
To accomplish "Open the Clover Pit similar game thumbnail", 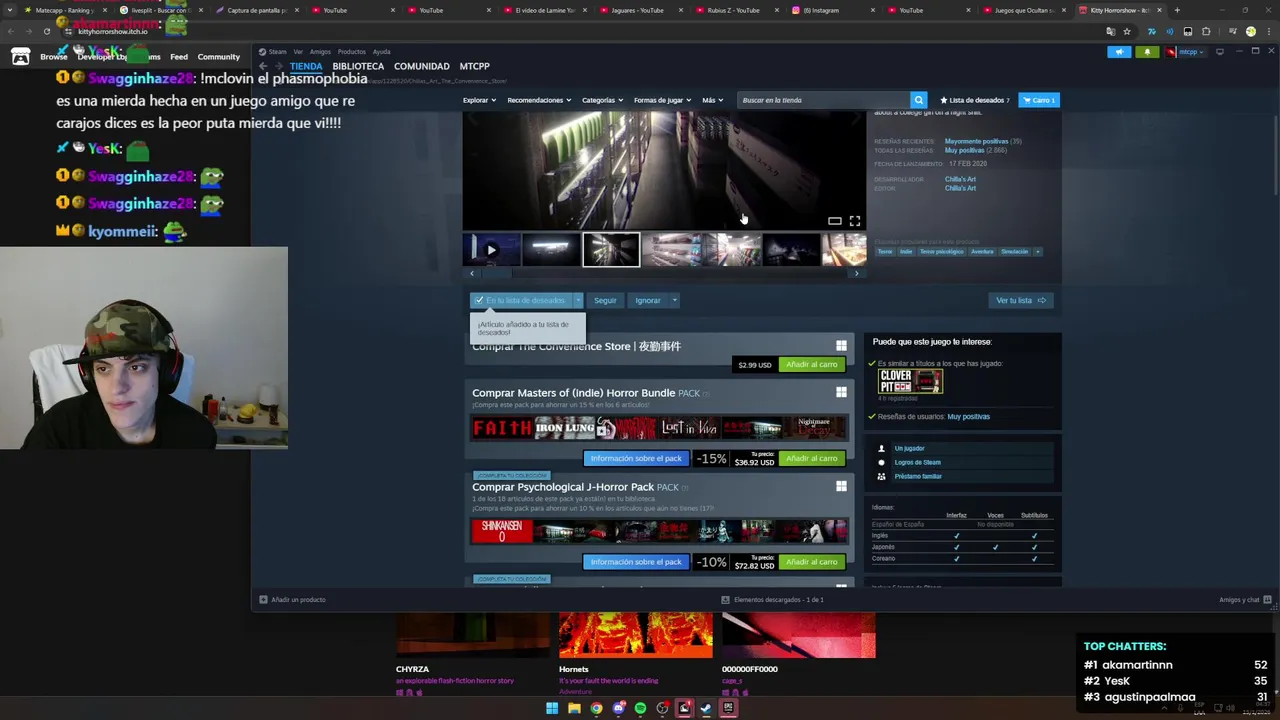I will click(910, 381).
